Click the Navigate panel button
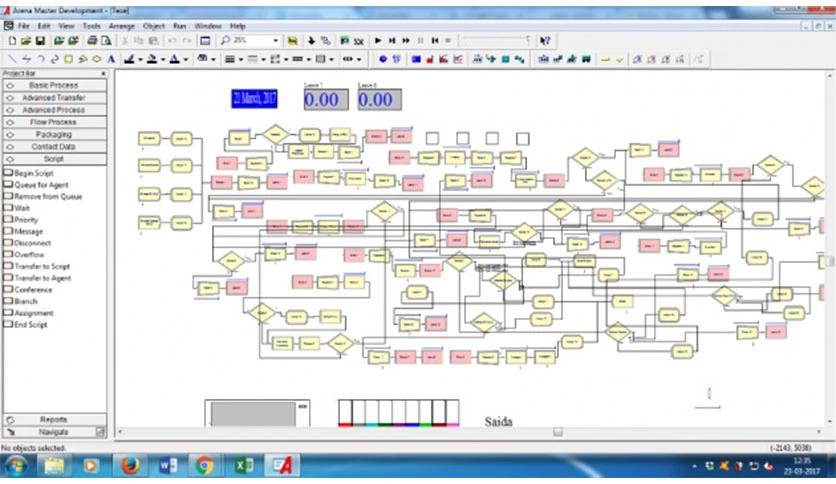The image size is (836, 484). click(53, 431)
